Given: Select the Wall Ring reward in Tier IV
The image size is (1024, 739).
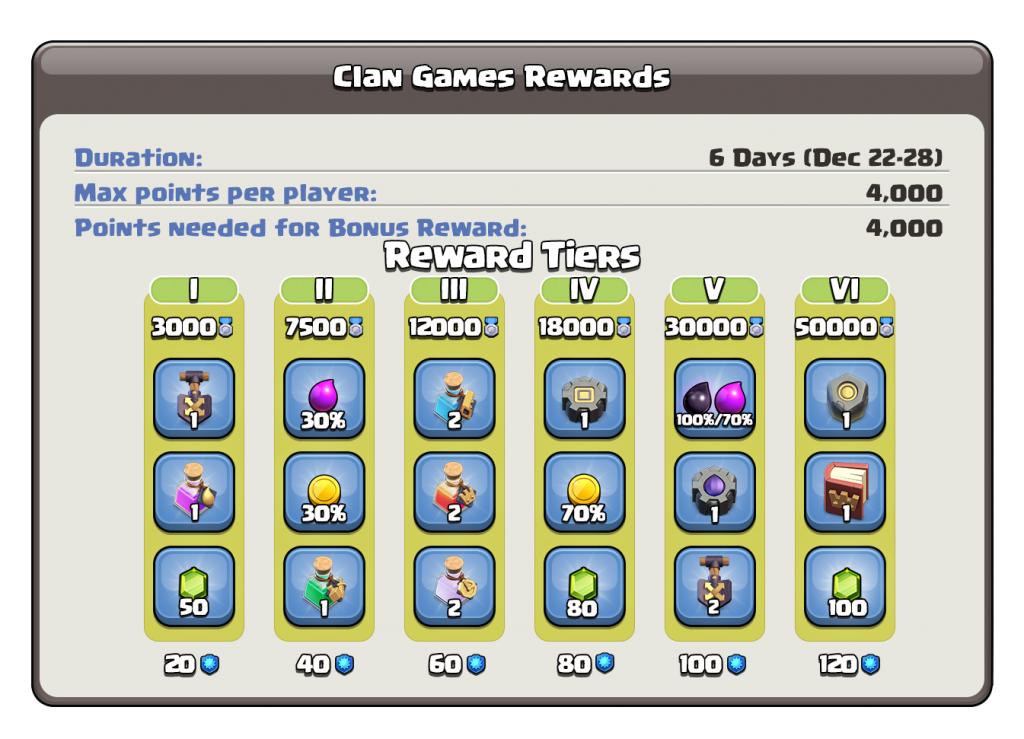Looking at the screenshot, I should pyautogui.click(x=584, y=398).
